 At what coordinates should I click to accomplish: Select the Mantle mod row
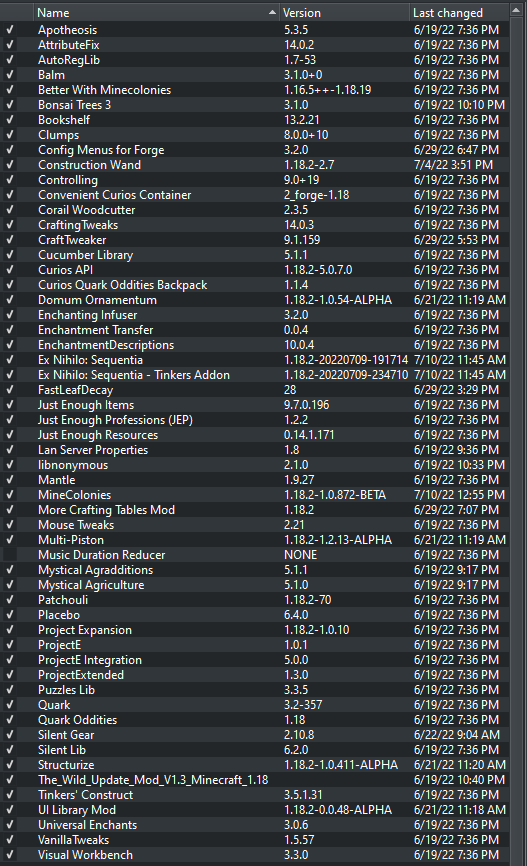point(254,480)
